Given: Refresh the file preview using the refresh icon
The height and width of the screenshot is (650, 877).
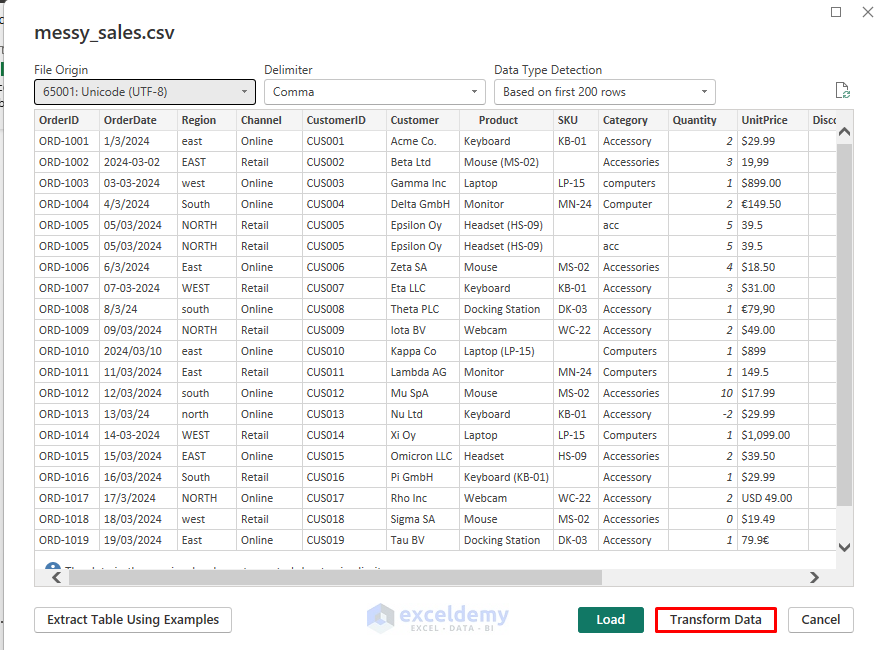Looking at the screenshot, I should [843, 90].
